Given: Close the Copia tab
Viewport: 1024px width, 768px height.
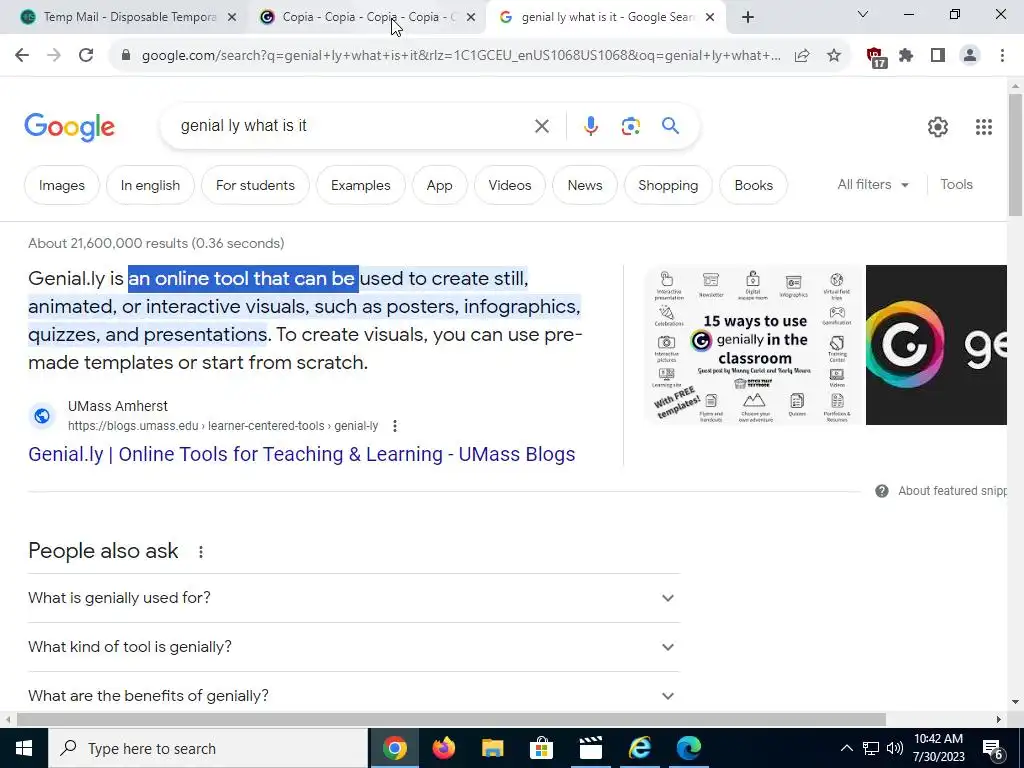Looking at the screenshot, I should [x=471, y=18].
